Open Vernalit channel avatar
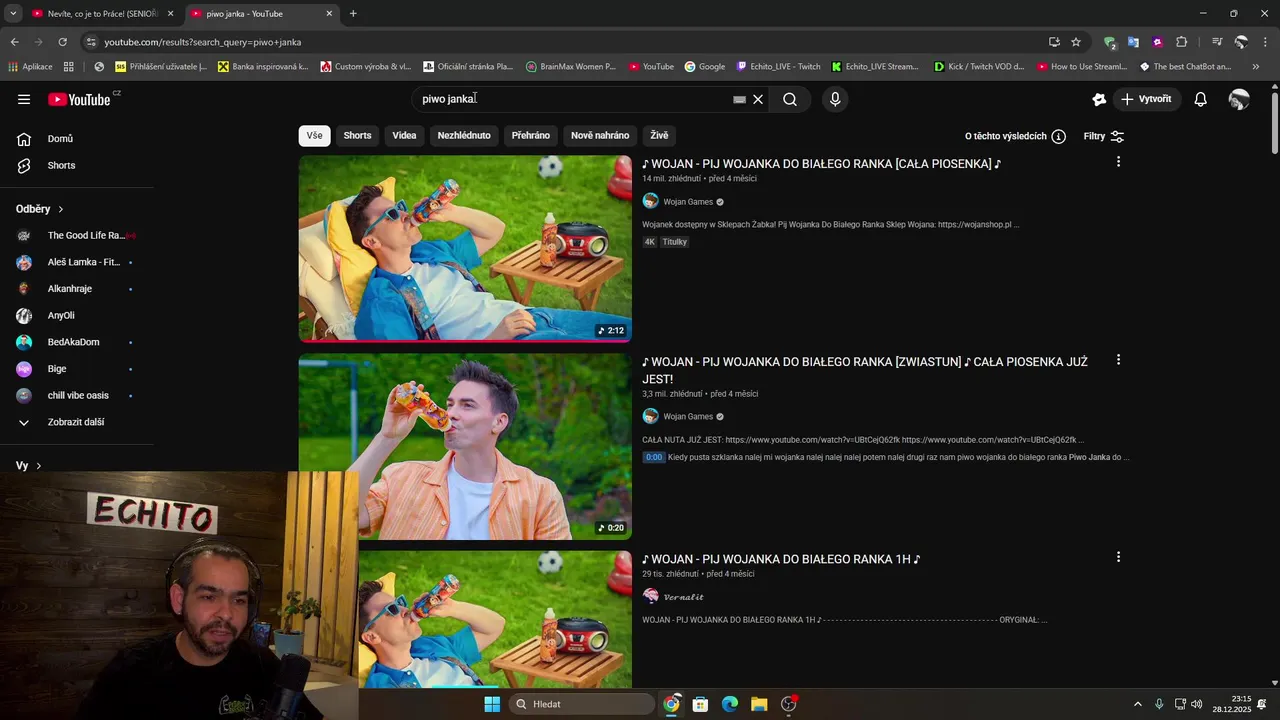 click(x=650, y=596)
